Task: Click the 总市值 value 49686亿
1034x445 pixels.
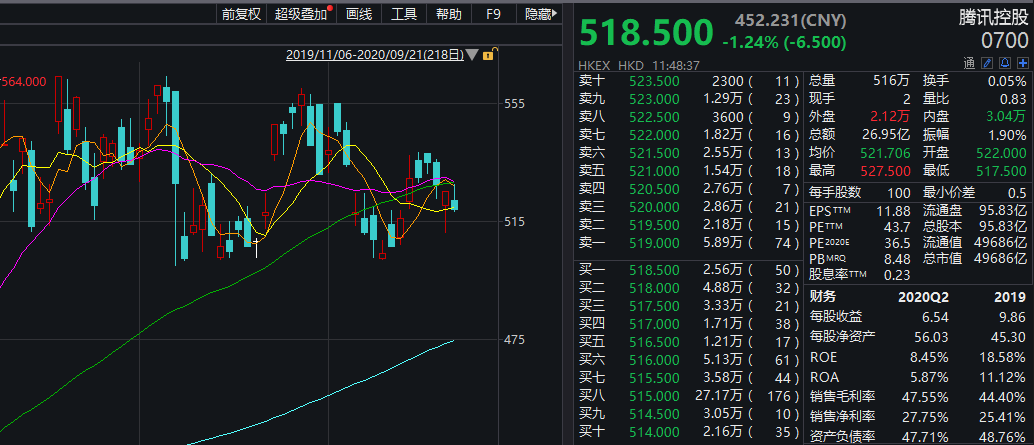Action: click(1000, 259)
